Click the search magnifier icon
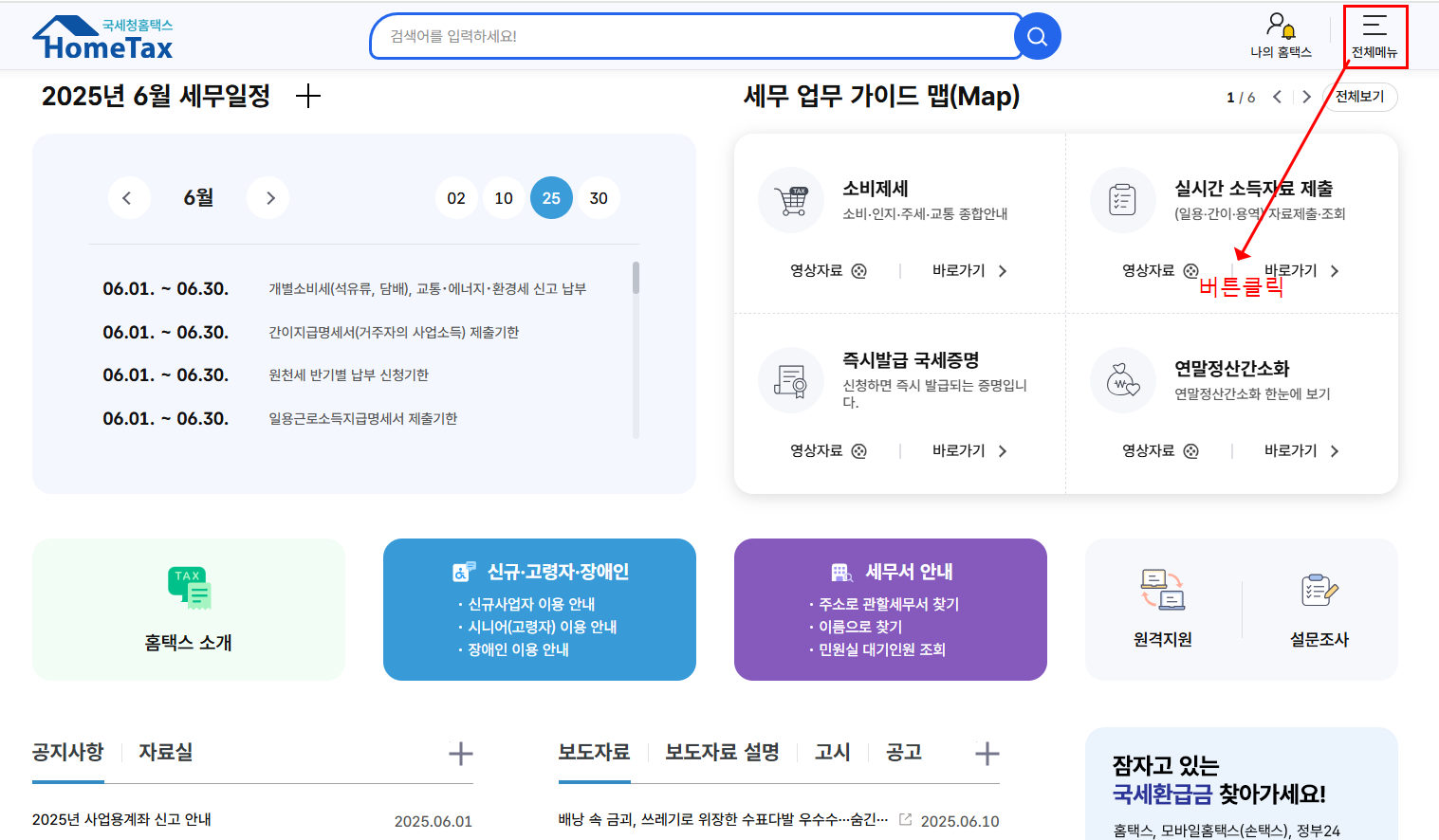This screenshot has height=840, width=1439. [1036, 36]
